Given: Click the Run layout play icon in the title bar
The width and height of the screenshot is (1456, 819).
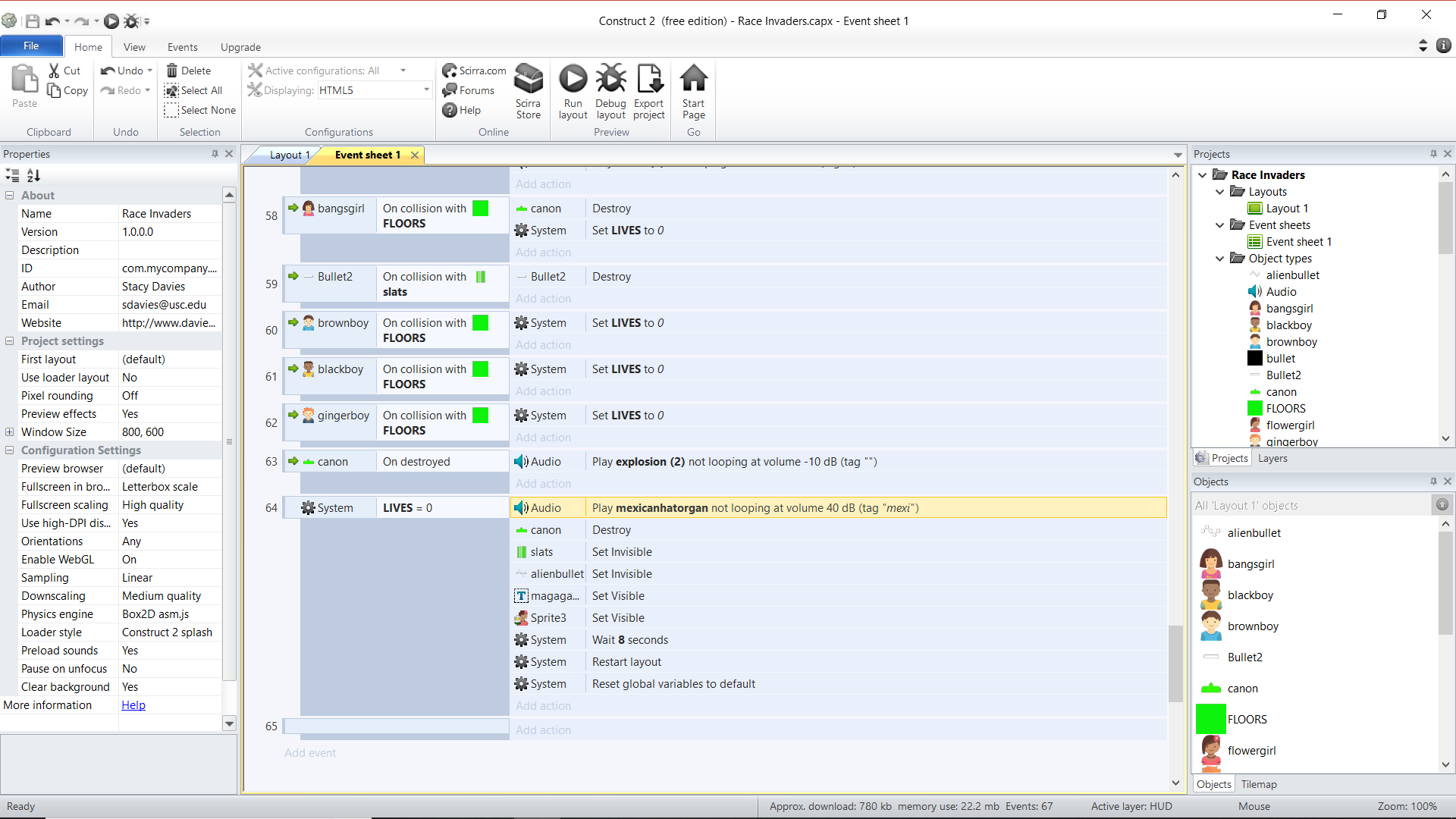Looking at the screenshot, I should (111, 21).
